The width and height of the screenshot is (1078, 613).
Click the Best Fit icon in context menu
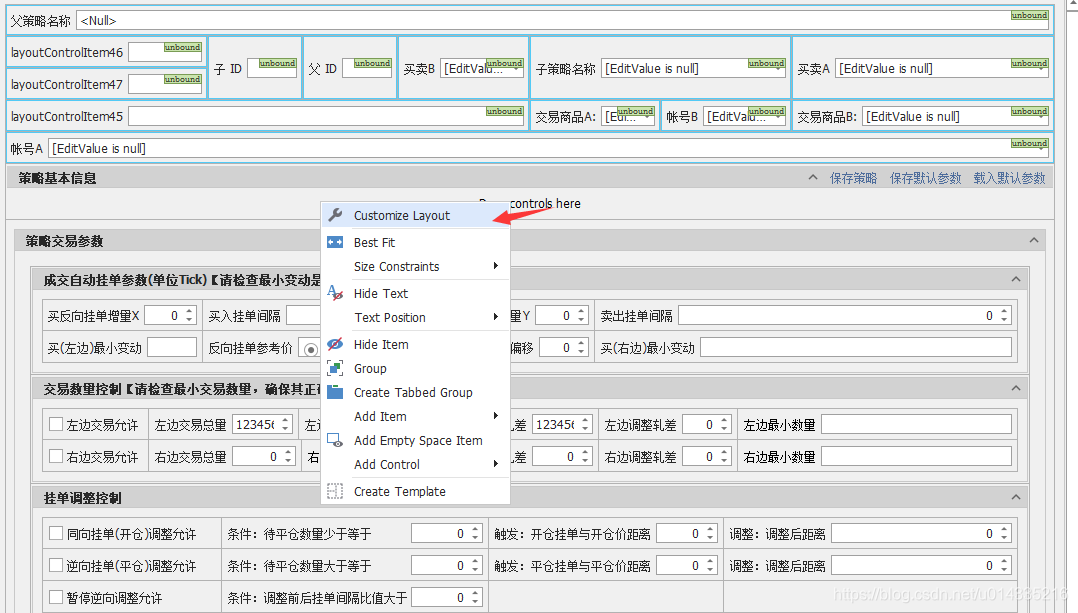pyautogui.click(x=335, y=241)
